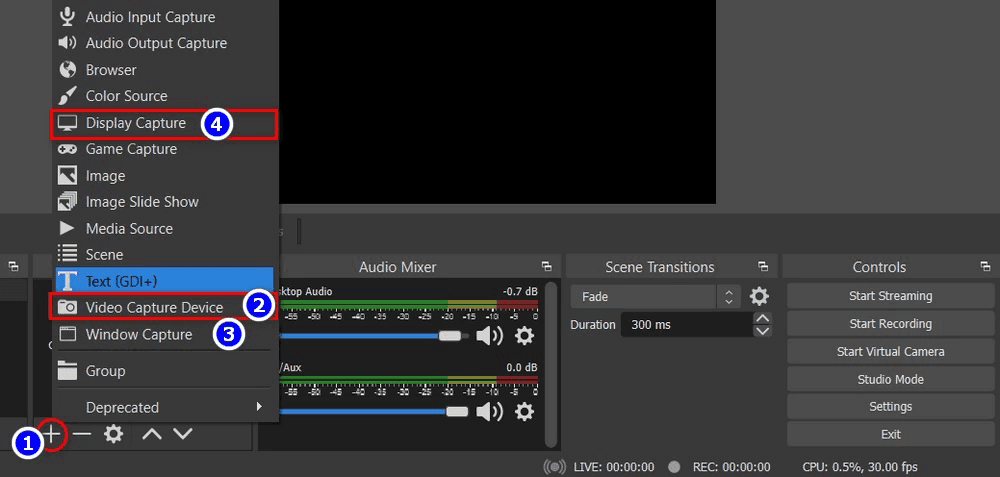Image resolution: width=1000 pixels, height=477 pixels.
Task: Move source up with arrow
Action: click(152, 434)
